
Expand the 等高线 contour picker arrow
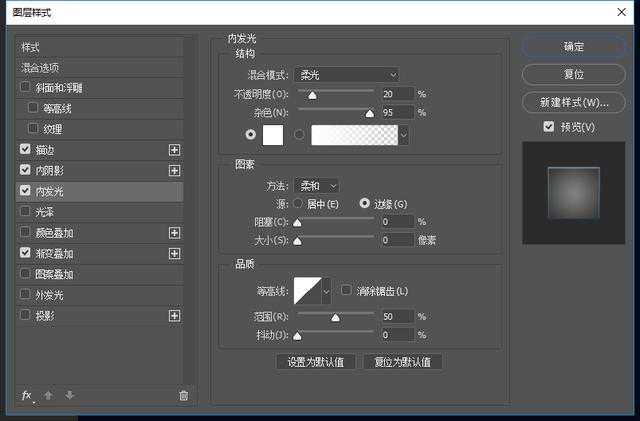325,291
